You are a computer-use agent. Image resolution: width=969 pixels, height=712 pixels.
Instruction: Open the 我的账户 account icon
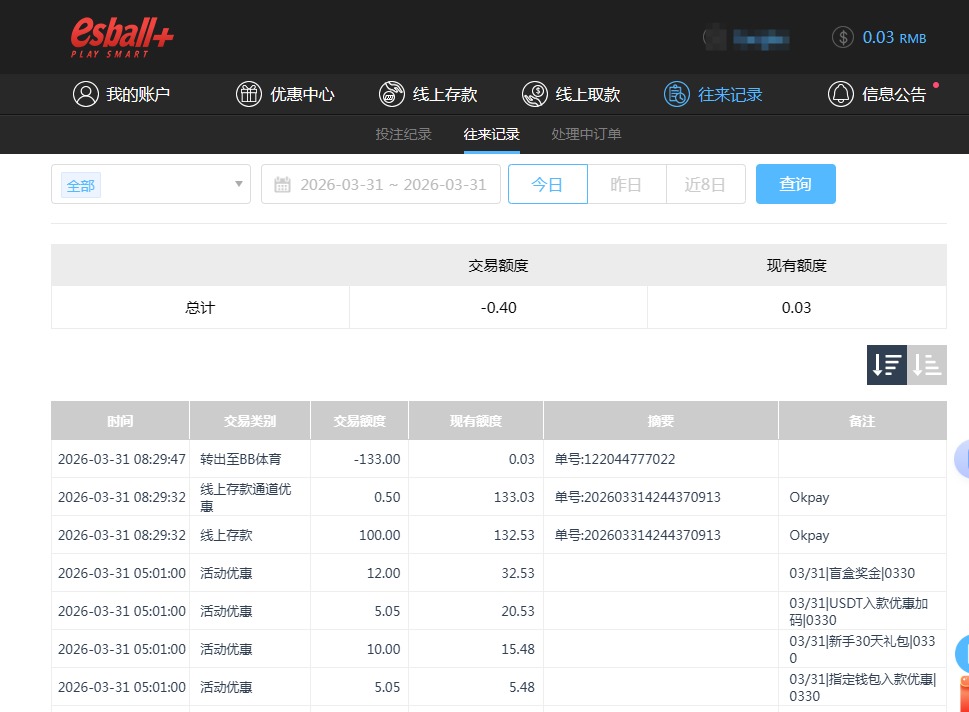click(85, 93)
